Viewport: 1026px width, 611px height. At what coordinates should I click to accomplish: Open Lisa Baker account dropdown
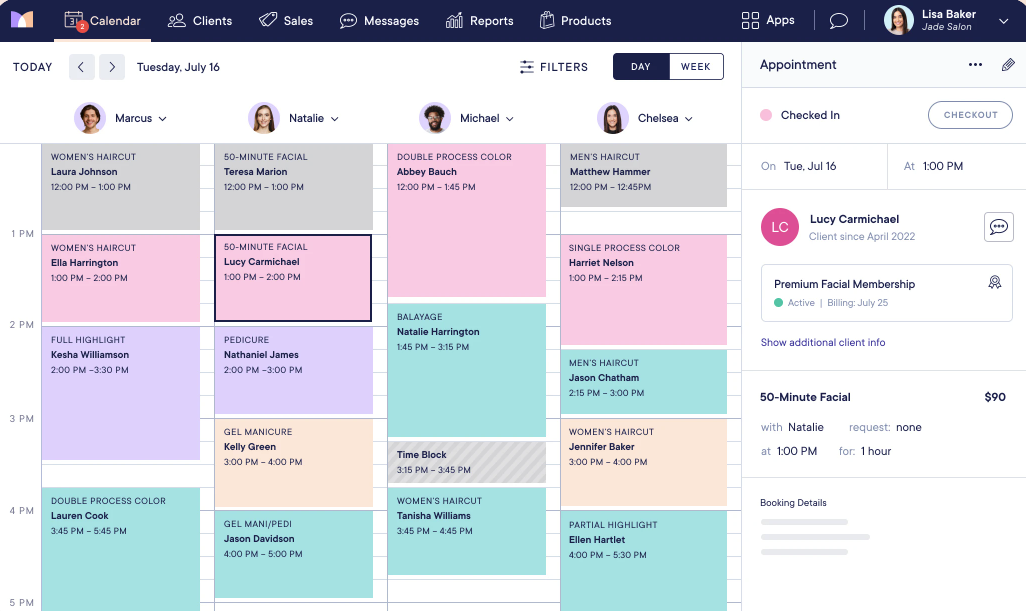point(1003,21)
